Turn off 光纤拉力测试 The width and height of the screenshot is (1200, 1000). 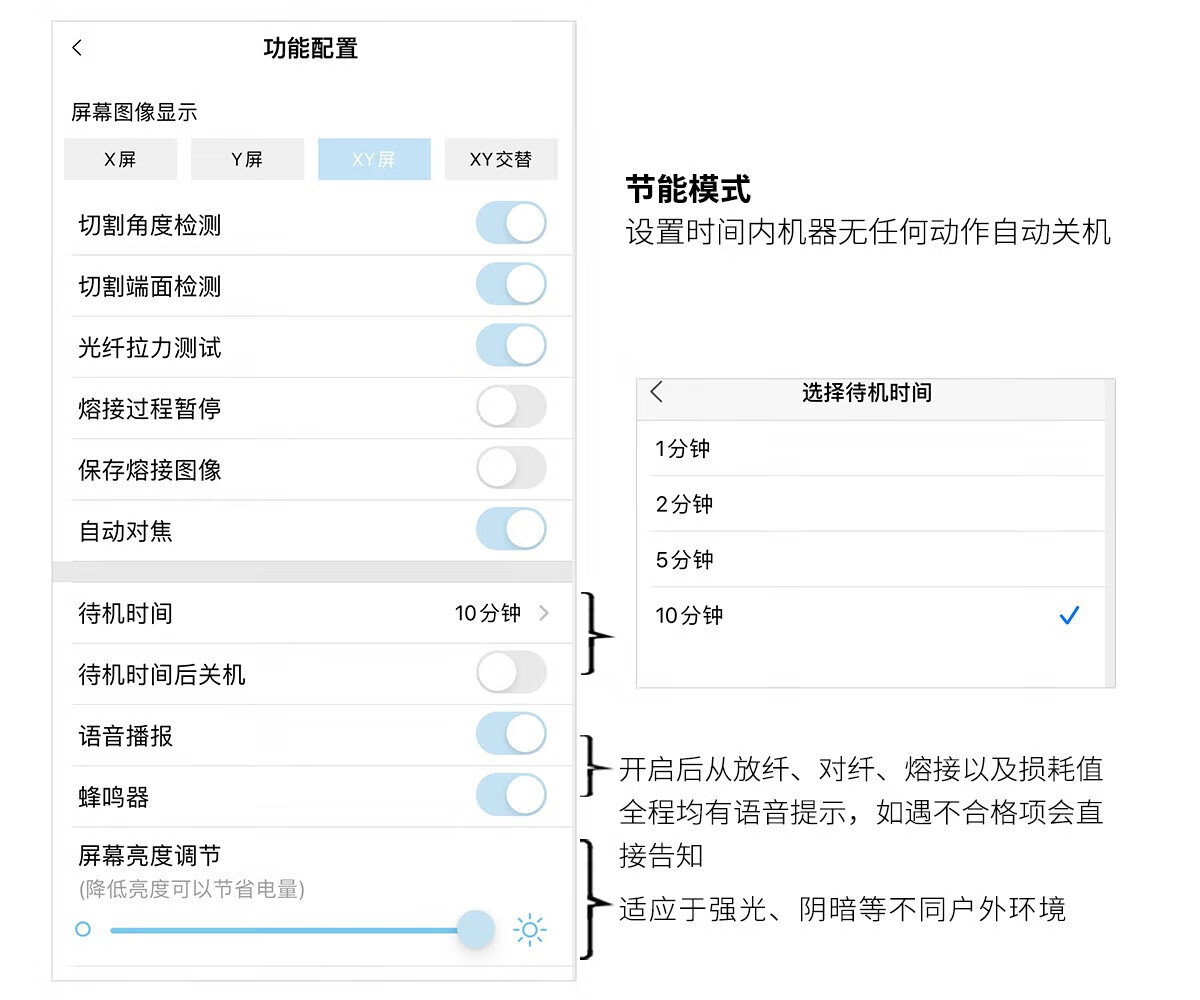click(x=511, y=346)
